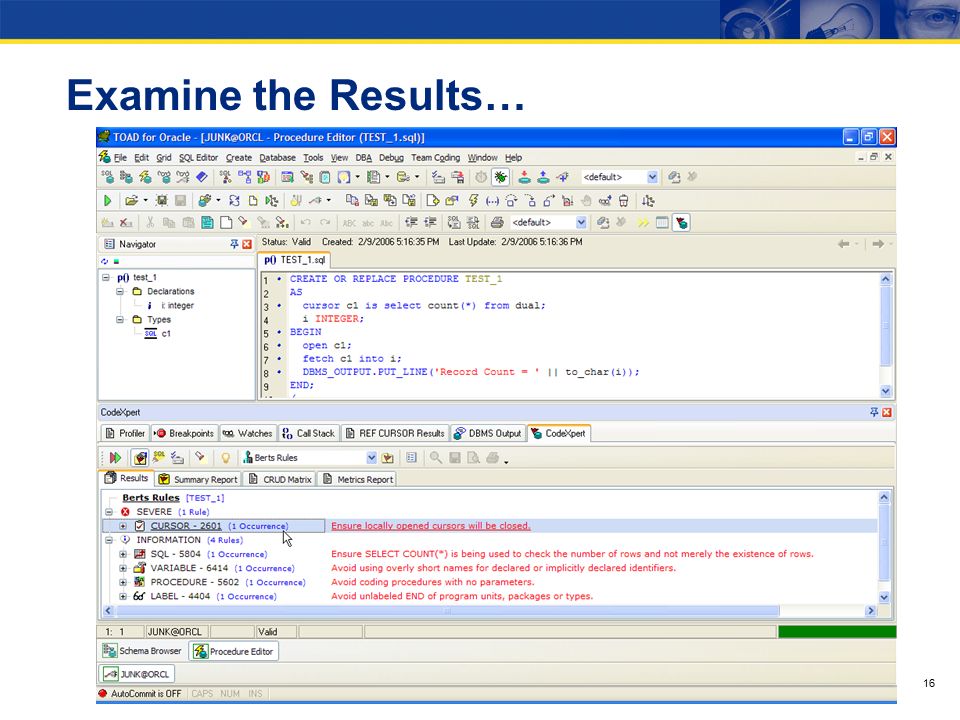
Task: Click the Step Over debug icon
Action: point(511,201)
